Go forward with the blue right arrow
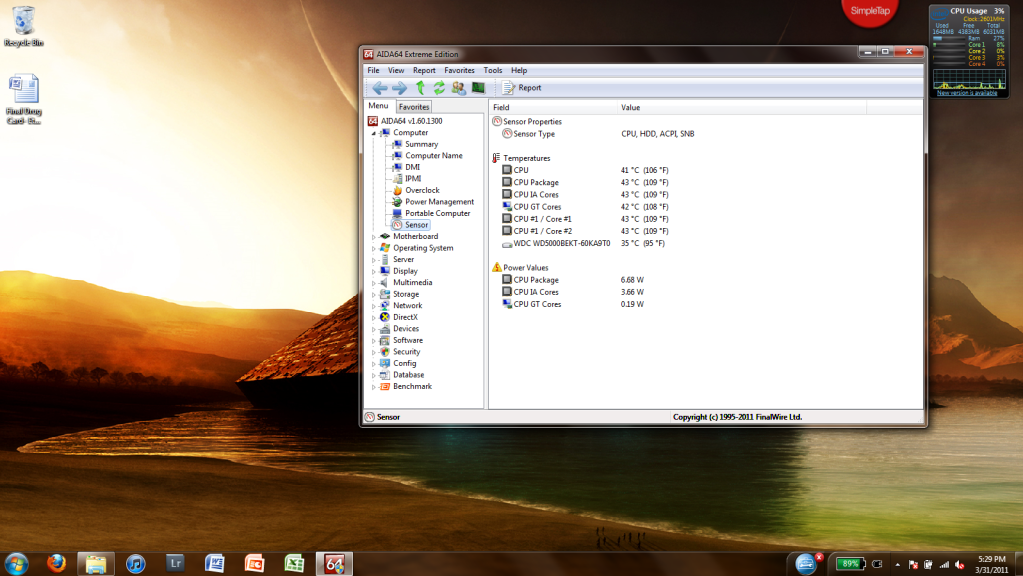Image resolution: width=1023 pixels, height=576 pixels. point(399,87)
